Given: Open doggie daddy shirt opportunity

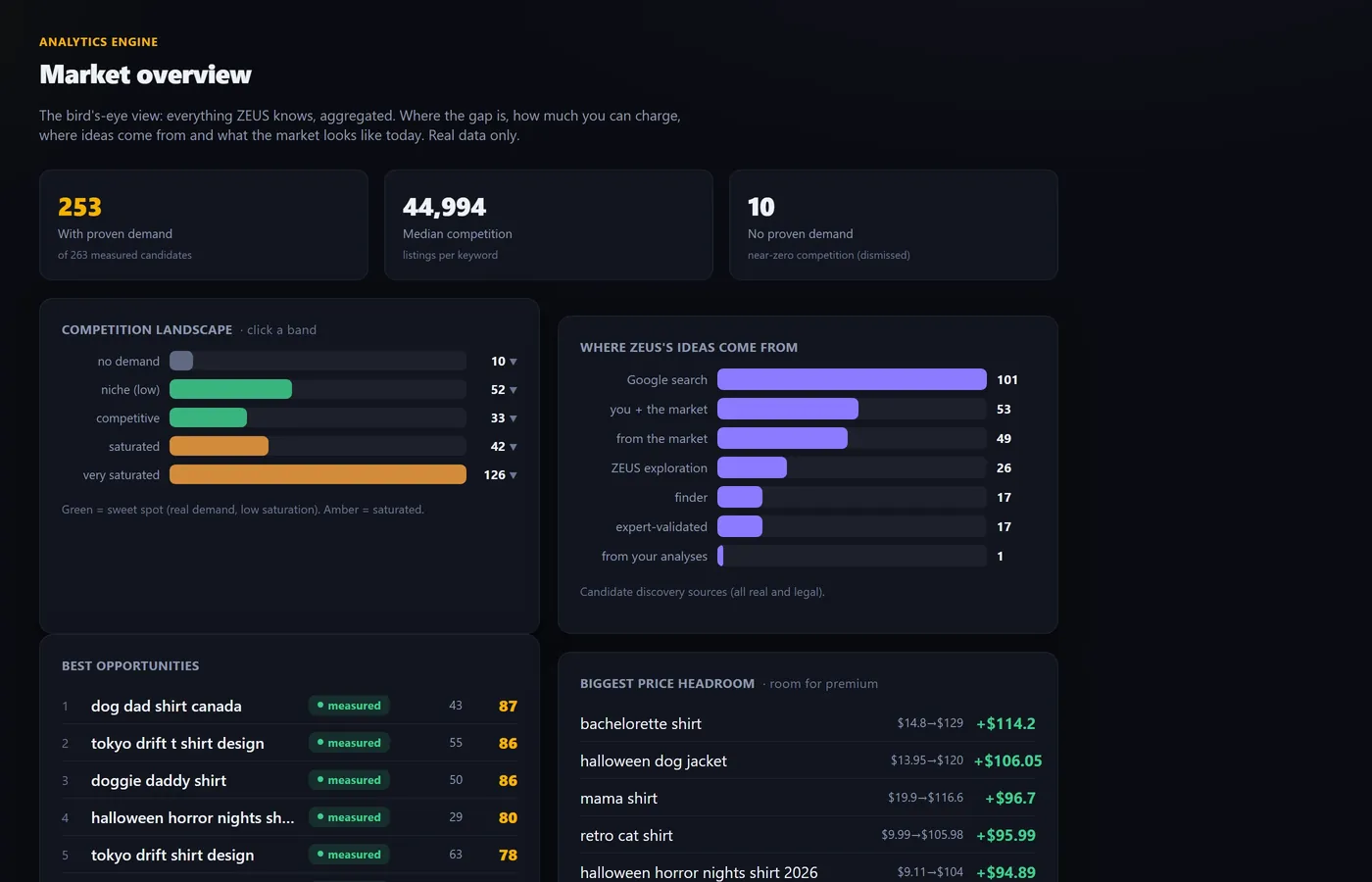Looking at the screenshot, I should coord(289,780).
